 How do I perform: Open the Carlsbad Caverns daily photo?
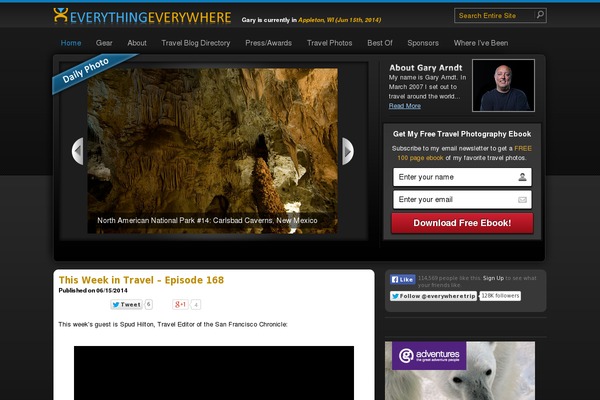point(212,150)
